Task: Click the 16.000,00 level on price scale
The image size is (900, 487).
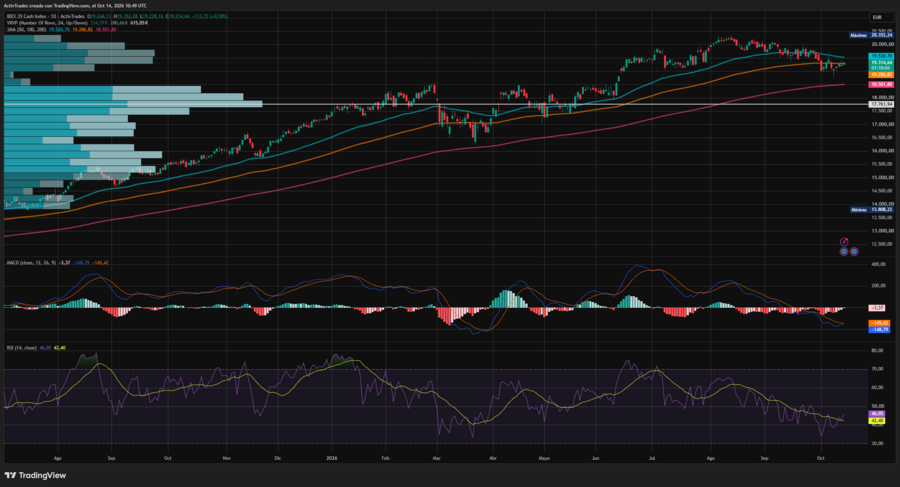Action: click(882, 150)
